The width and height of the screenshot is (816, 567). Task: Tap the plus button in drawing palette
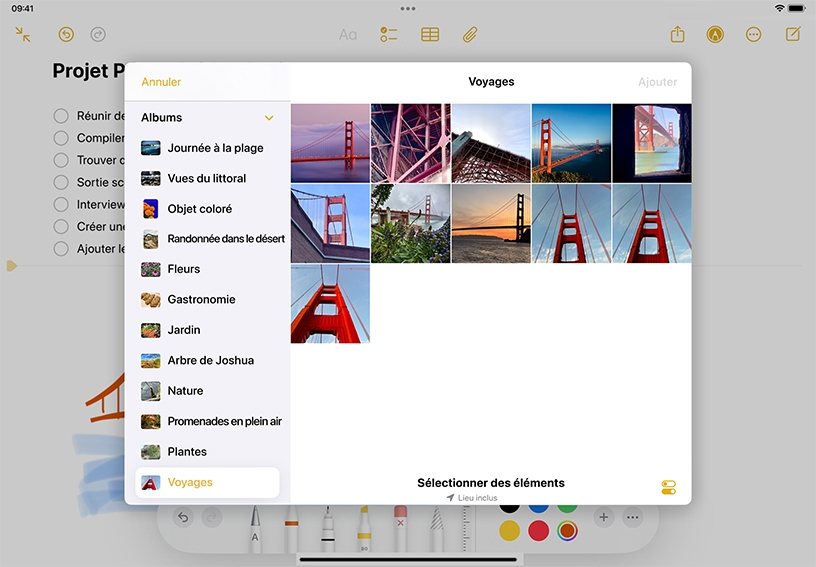pyautogui.click(x=604, y=517)
